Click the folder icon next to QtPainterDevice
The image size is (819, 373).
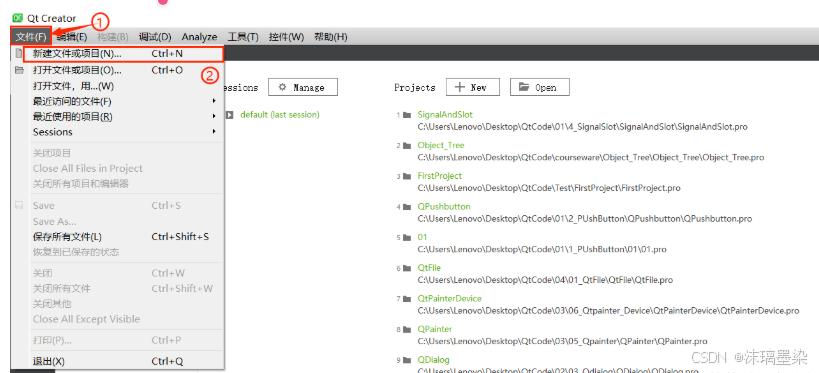coord(407,299)
